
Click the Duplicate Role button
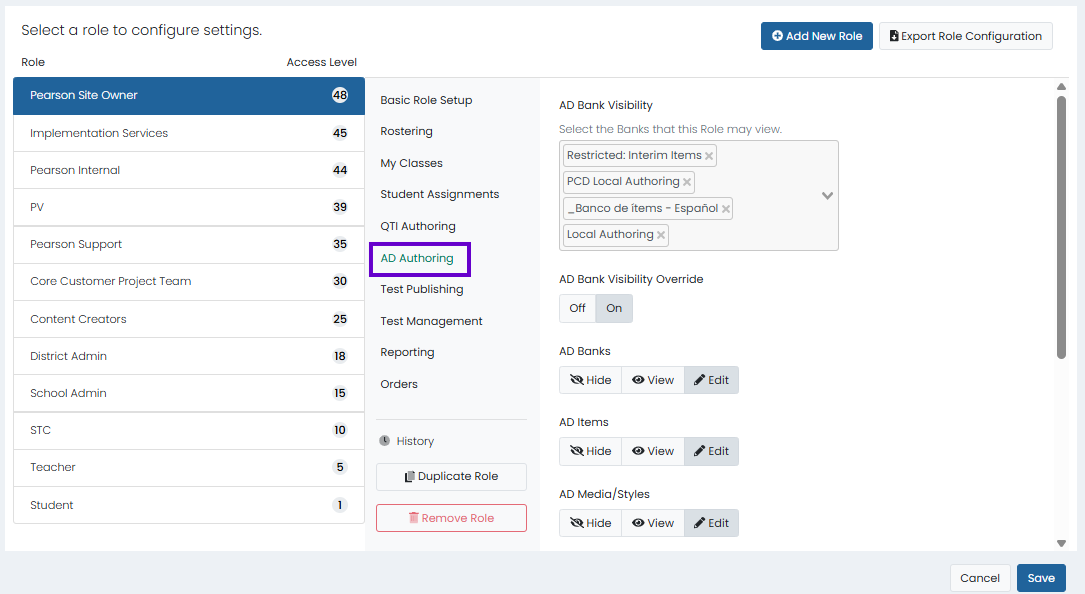[x=451, y=476]
